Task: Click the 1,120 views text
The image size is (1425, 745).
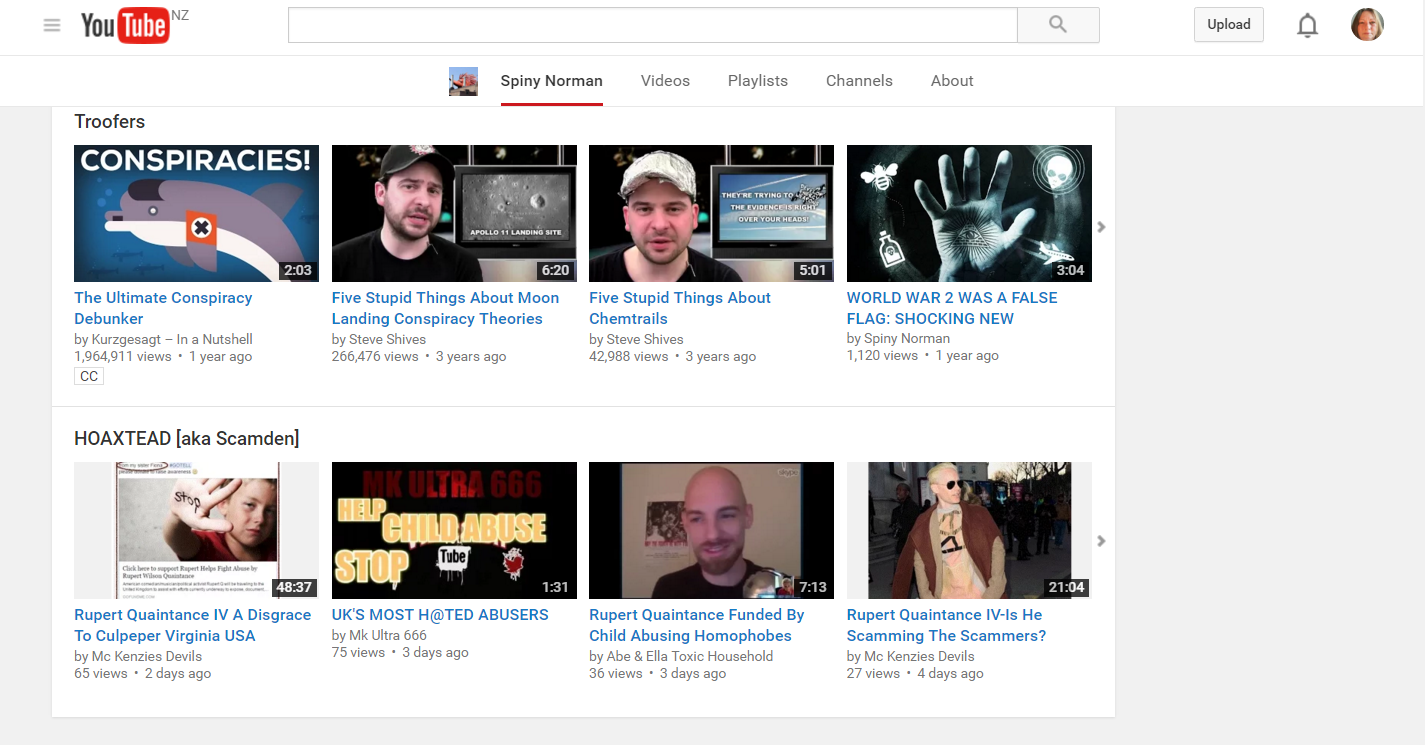Action: tap(882, 355)
